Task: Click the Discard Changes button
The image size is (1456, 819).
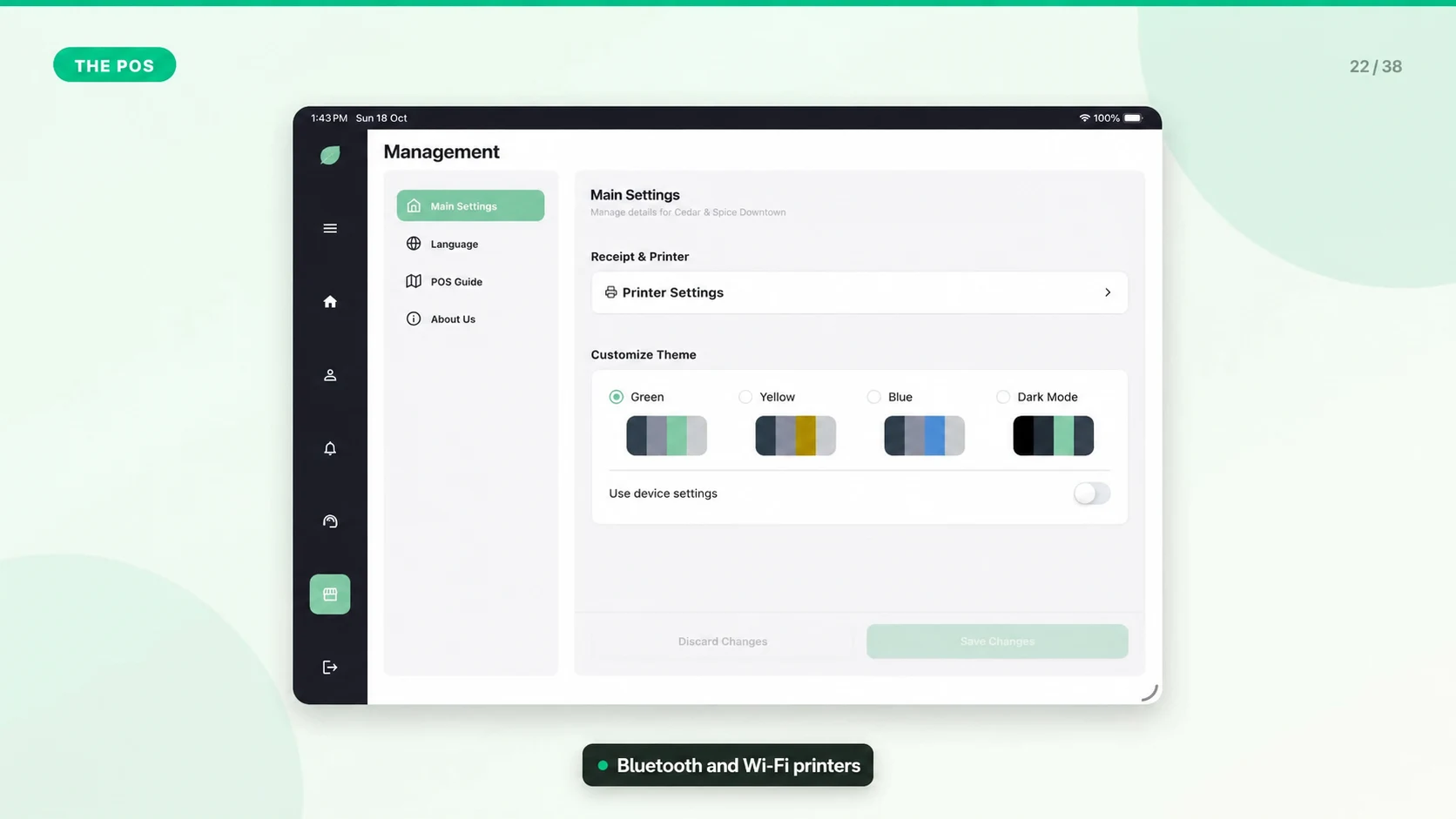Action: tap(723, 641)
